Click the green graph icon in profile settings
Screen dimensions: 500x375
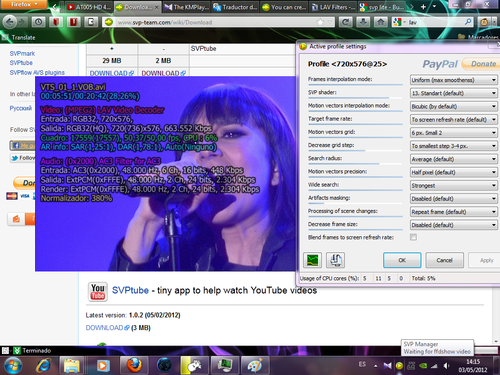[x=313, y=260]
